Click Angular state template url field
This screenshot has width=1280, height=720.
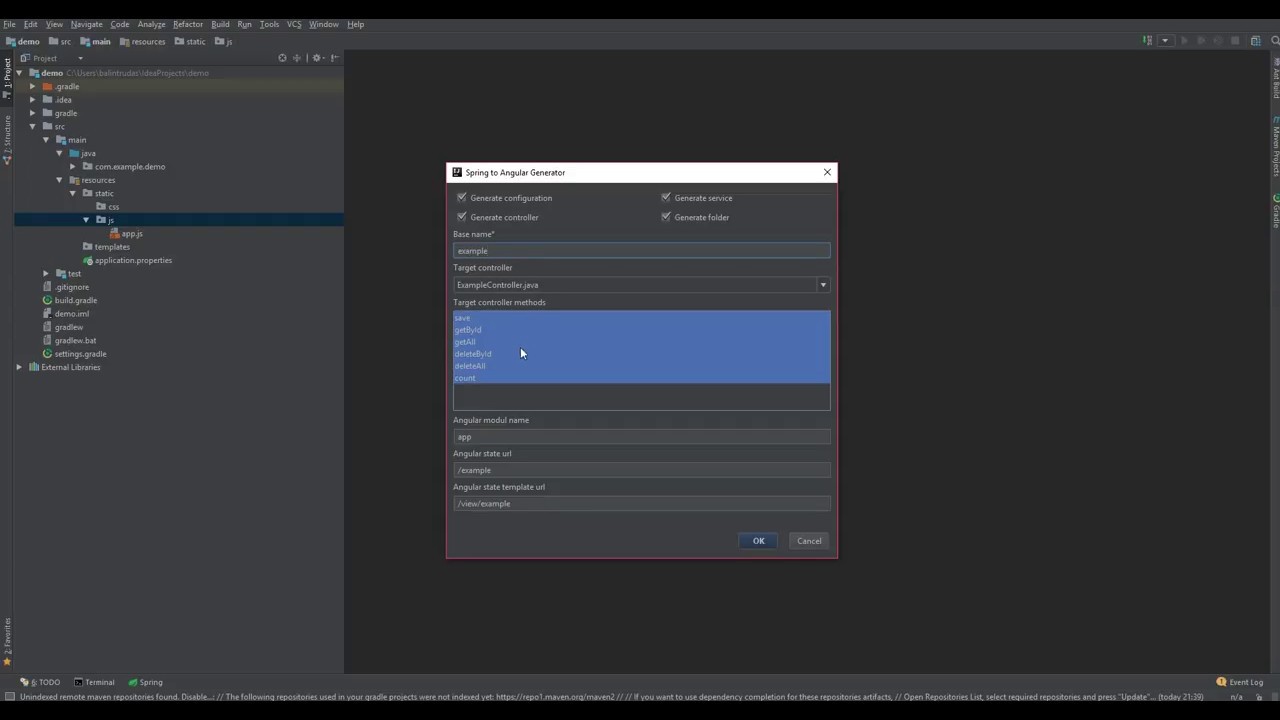point(641,504)
